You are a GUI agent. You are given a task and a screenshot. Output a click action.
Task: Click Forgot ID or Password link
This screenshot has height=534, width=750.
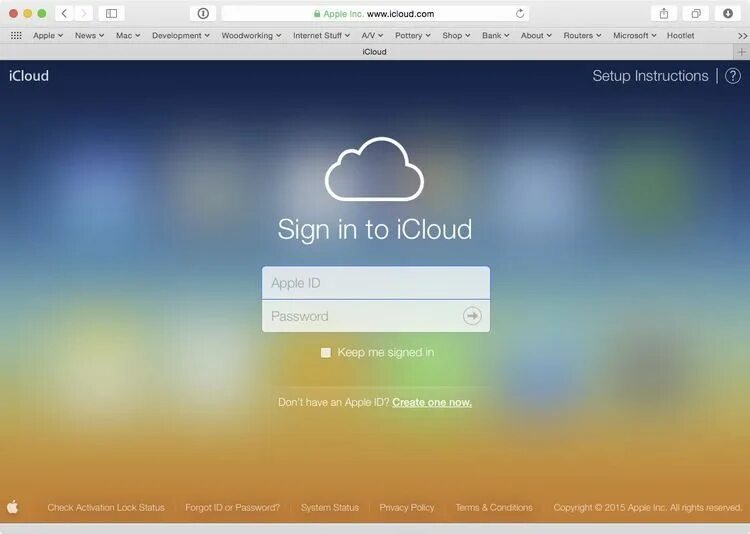232,507
